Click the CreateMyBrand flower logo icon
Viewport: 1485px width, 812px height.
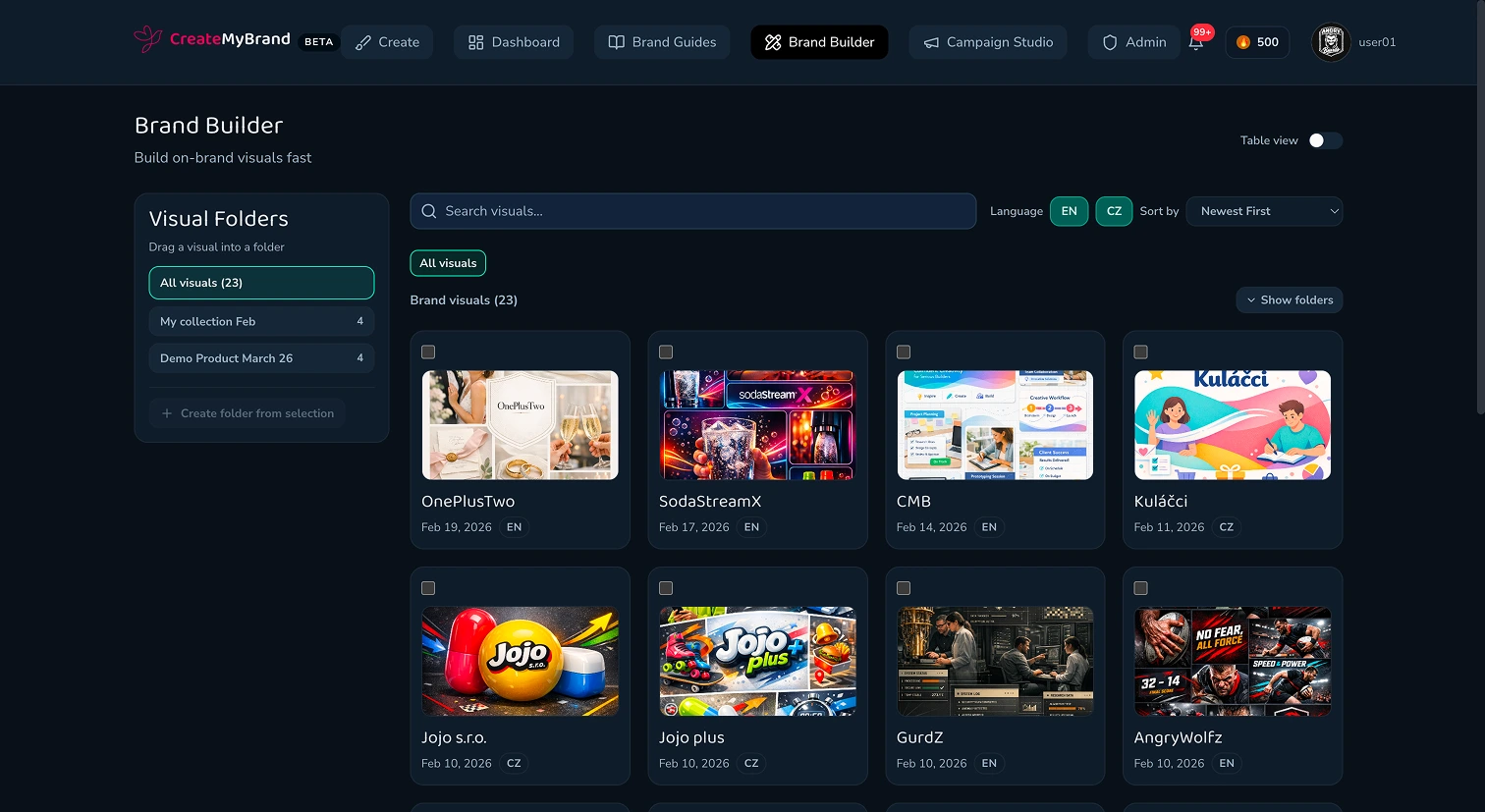click(x=148, y=39)
